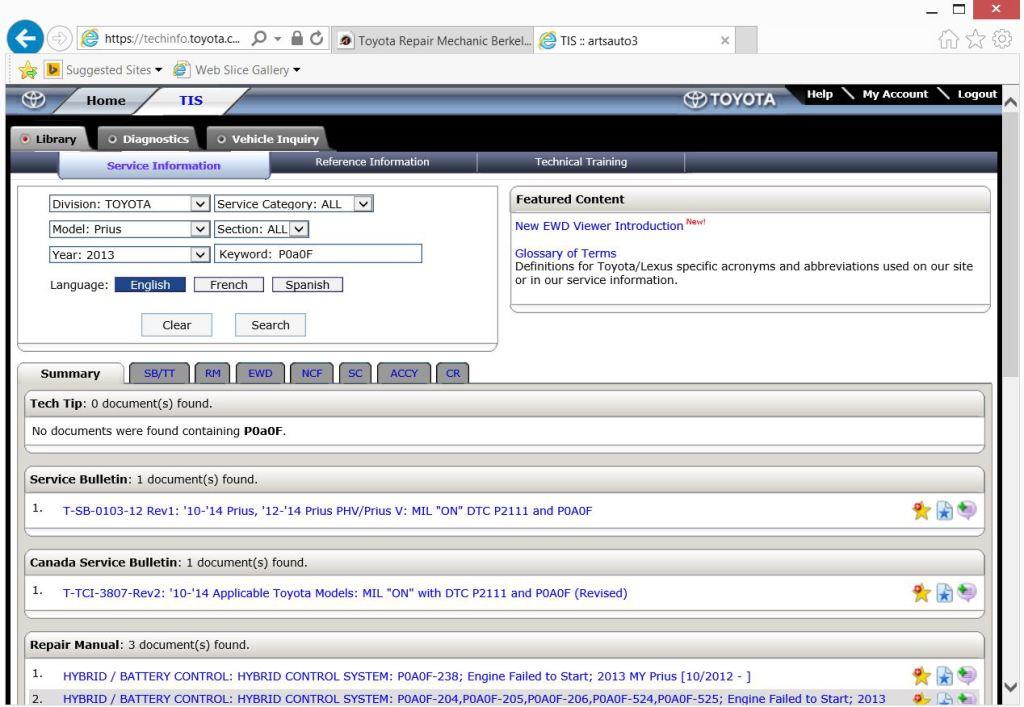This screenshot has width=1024, height=707.
Task: Click the document-star icon for P0A0F-238 manual
Action: click(944, 676)
